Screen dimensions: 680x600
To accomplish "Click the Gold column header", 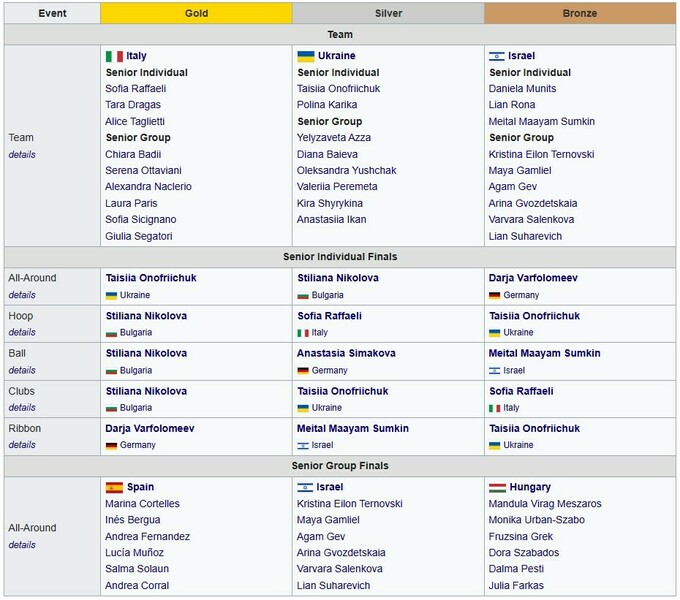I will click(196, 13).
